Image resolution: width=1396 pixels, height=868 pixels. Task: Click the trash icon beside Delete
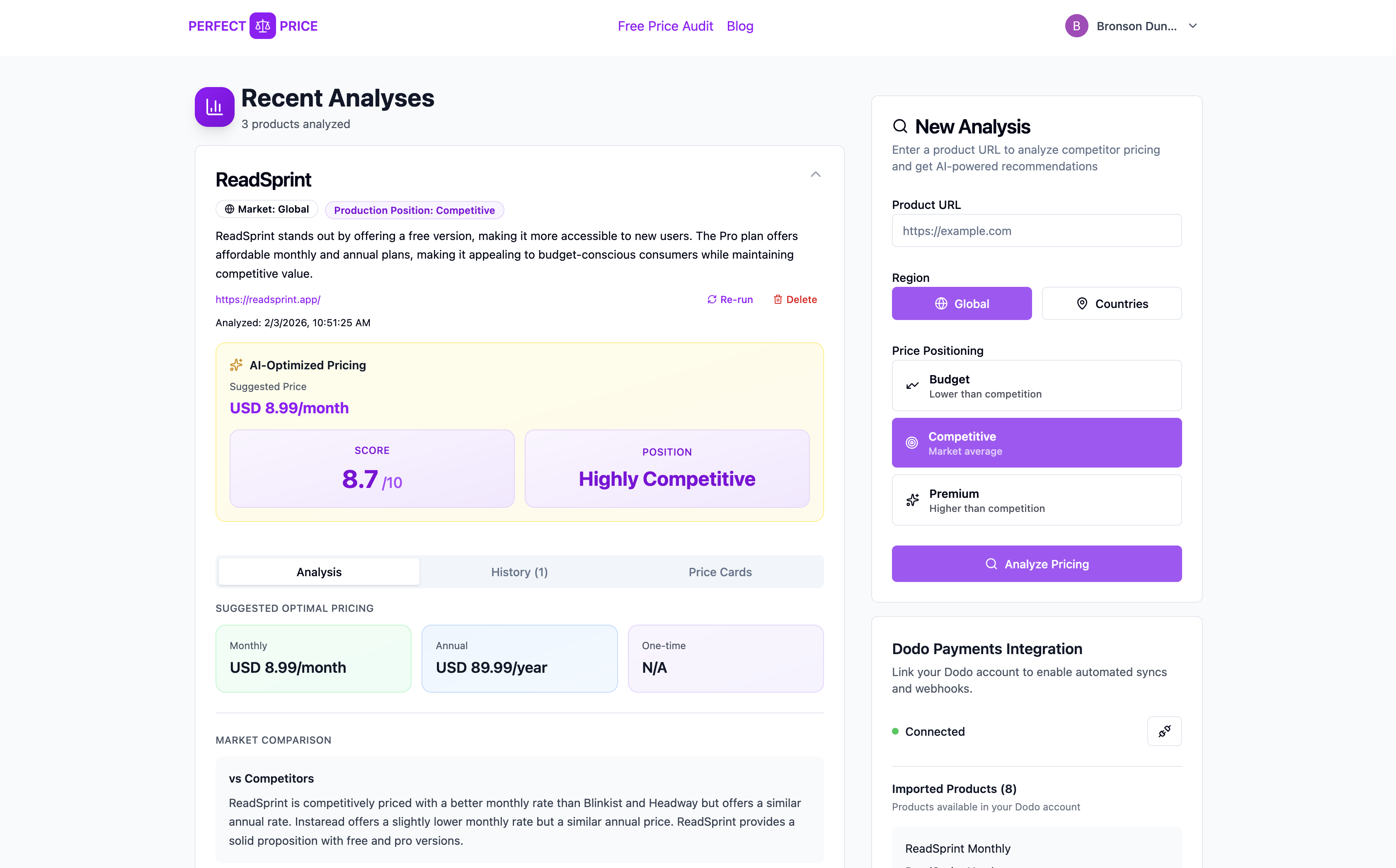point(778,299)
